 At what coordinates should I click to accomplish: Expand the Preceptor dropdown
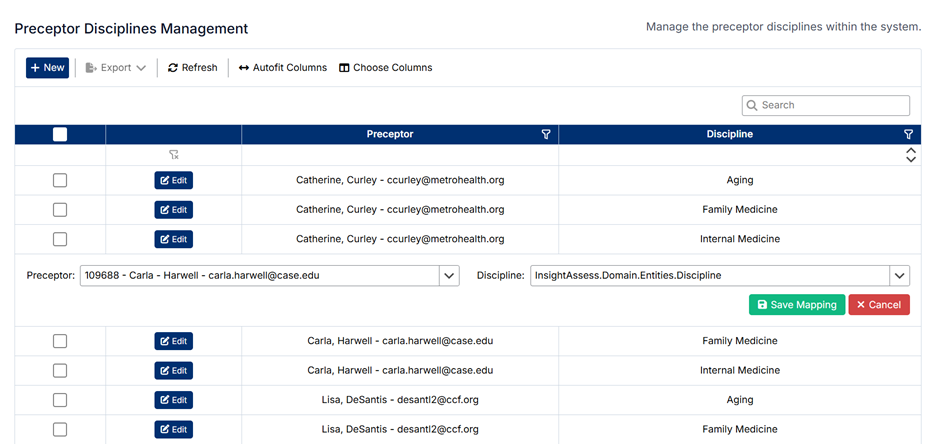pos(448,276)
